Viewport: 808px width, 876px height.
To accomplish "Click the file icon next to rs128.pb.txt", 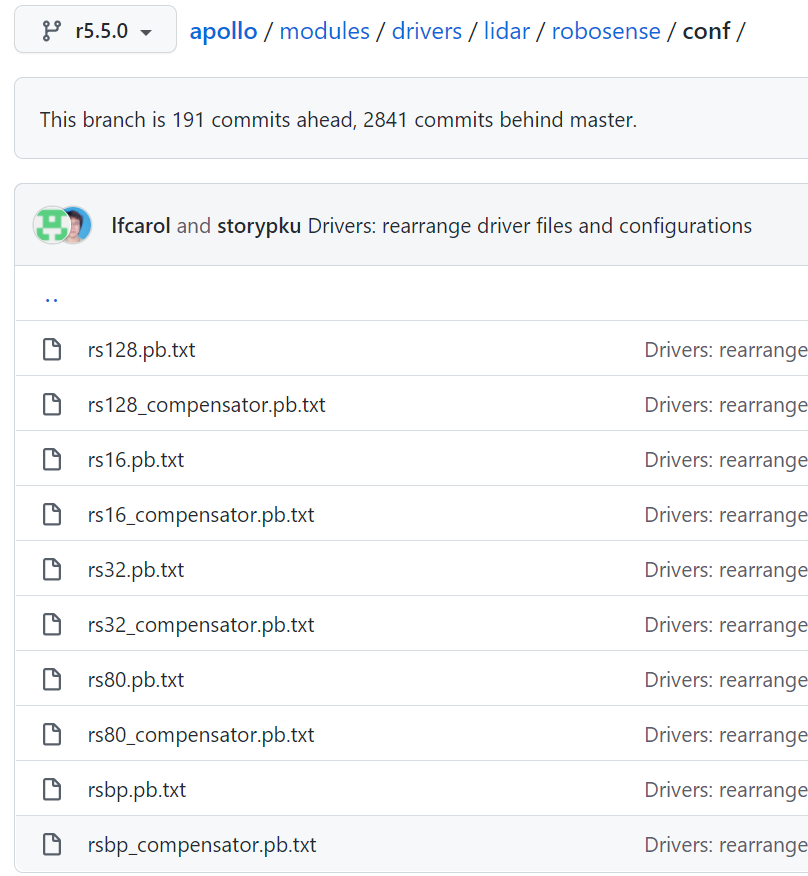I will click(x=52, y=349).
